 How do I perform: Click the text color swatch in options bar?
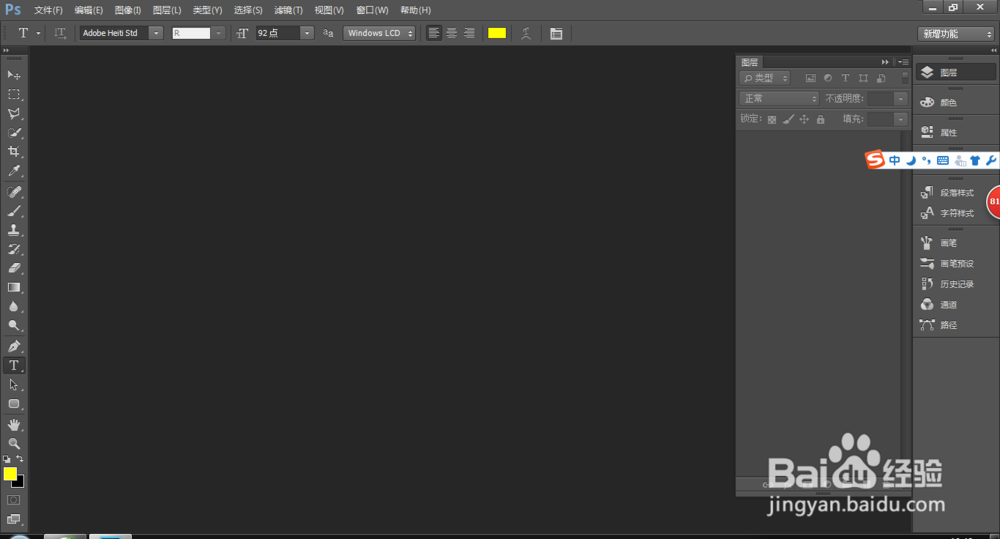pos(497,33)
